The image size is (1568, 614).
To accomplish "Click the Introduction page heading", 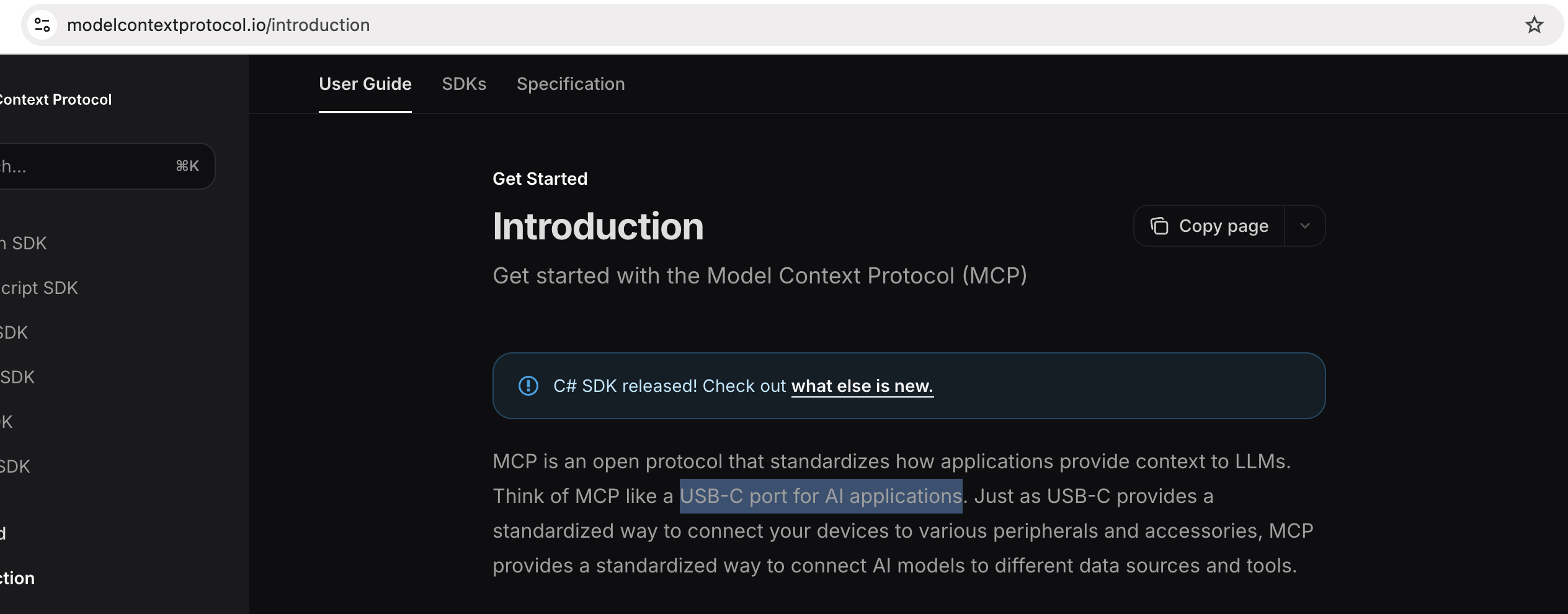I will coord(598,226).
